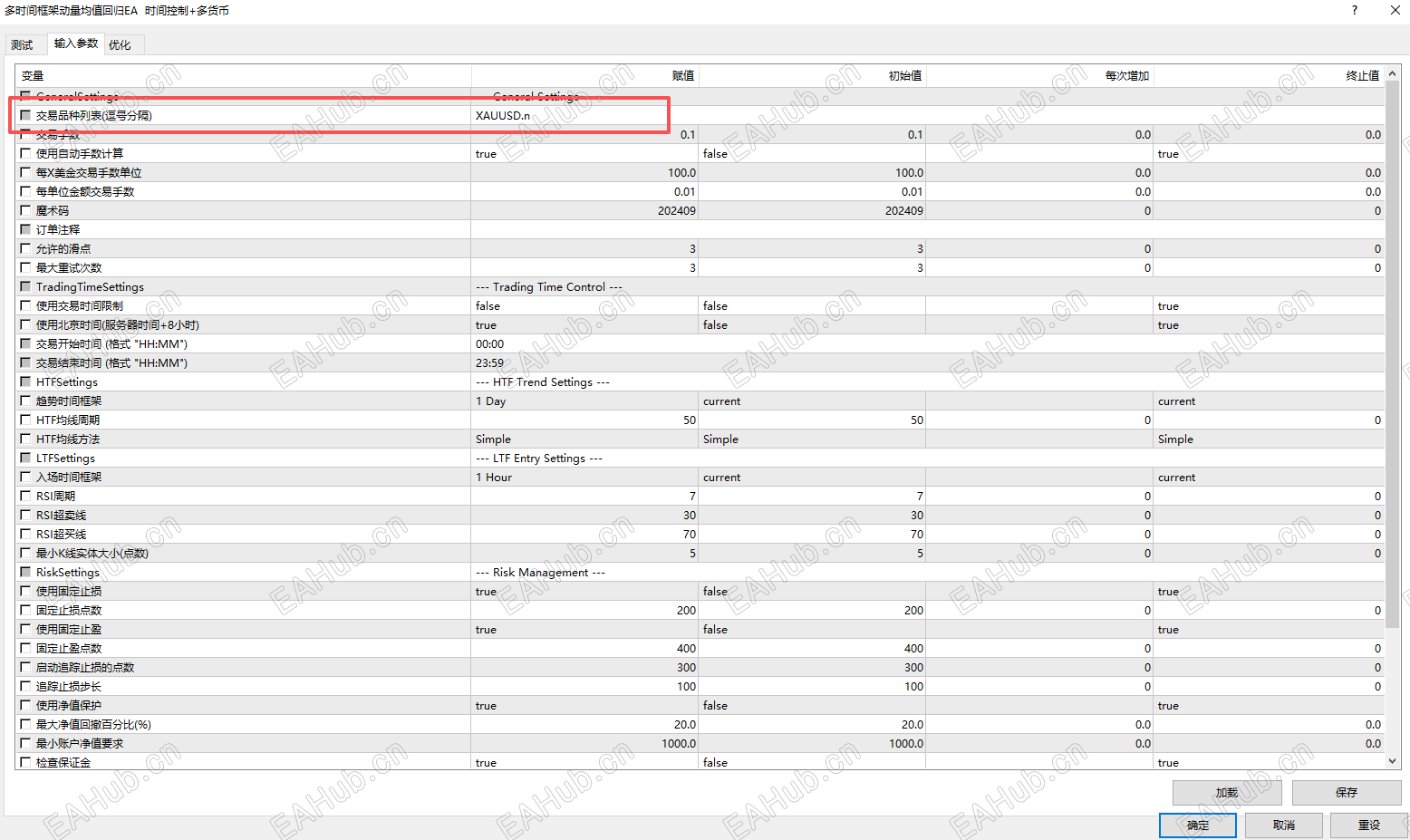Screen dimensions: 1410x840
Task: Tick the 魔术码 checkbox
Action: click(25, 210)
